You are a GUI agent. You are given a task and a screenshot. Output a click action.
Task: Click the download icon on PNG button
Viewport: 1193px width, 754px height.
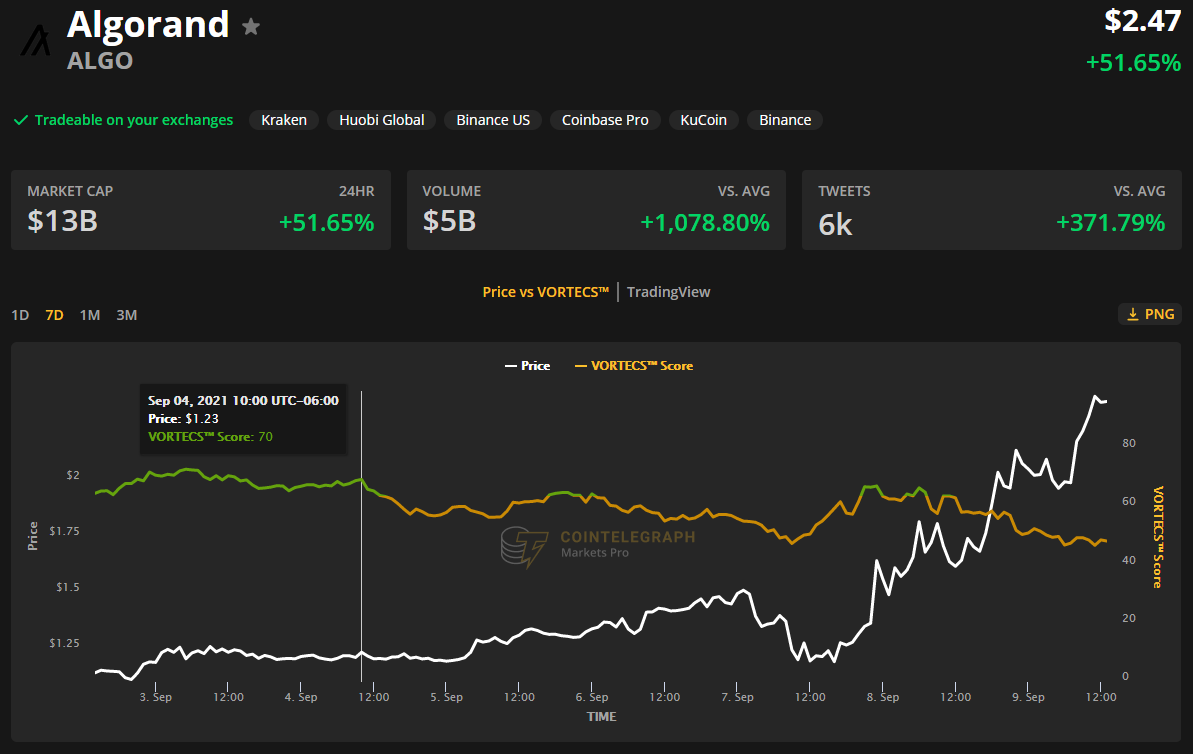pos(1133,314)
